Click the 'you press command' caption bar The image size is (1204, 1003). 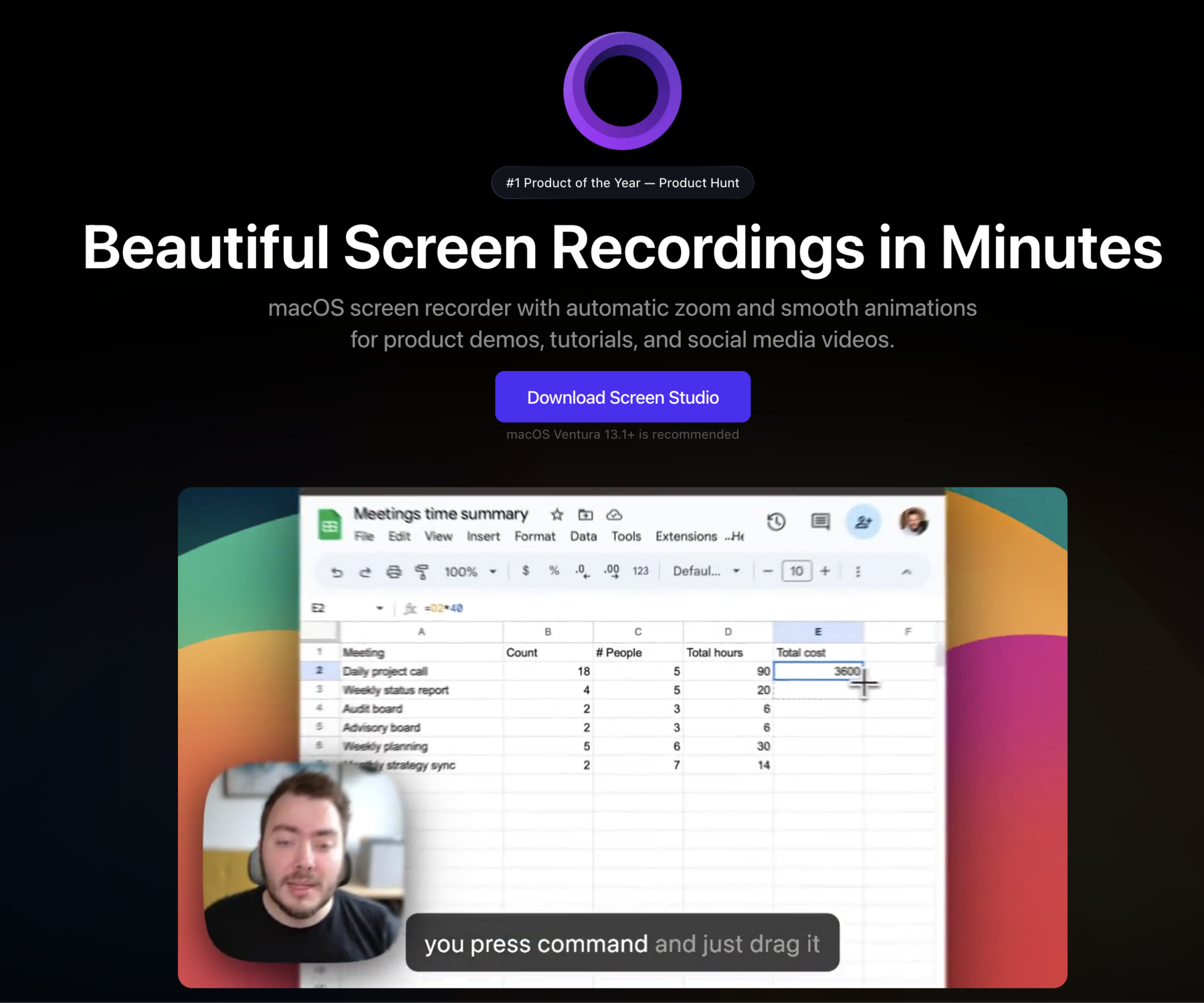(622, 943)
